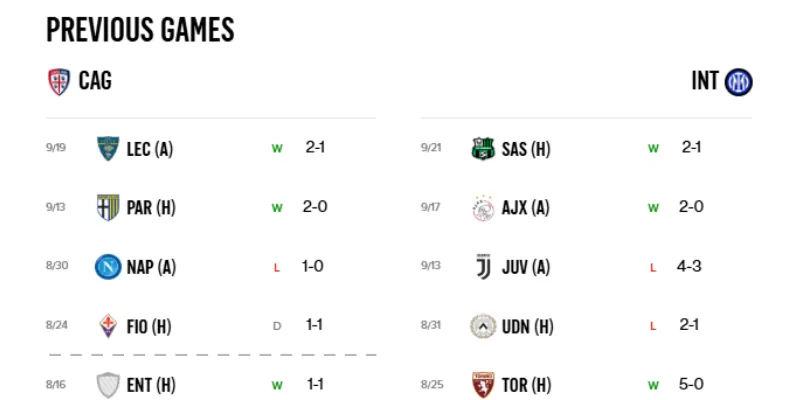The width and height of the screenshot is (800, 400).
Task: Click the Lecce team logo
Action: pos(107,149)
